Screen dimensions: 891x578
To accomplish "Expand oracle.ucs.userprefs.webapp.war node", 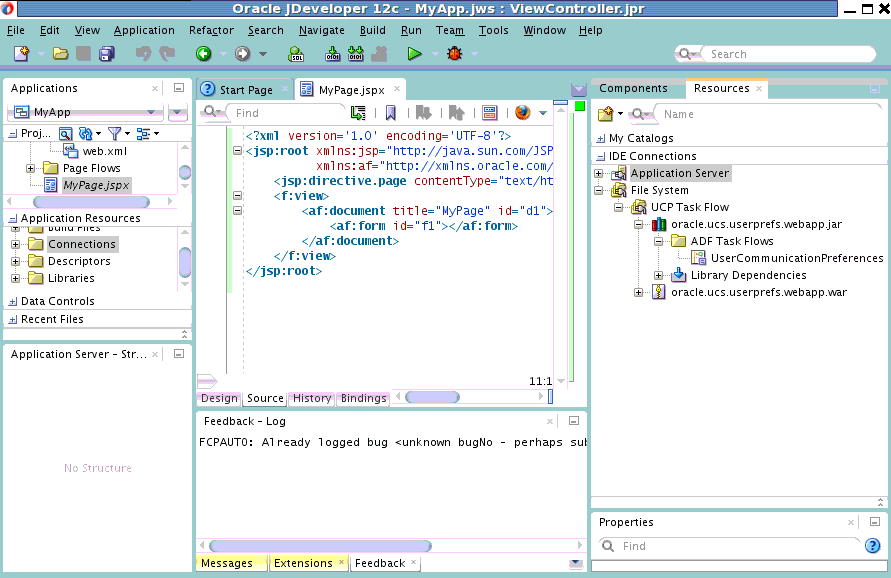I will (639, 293).
